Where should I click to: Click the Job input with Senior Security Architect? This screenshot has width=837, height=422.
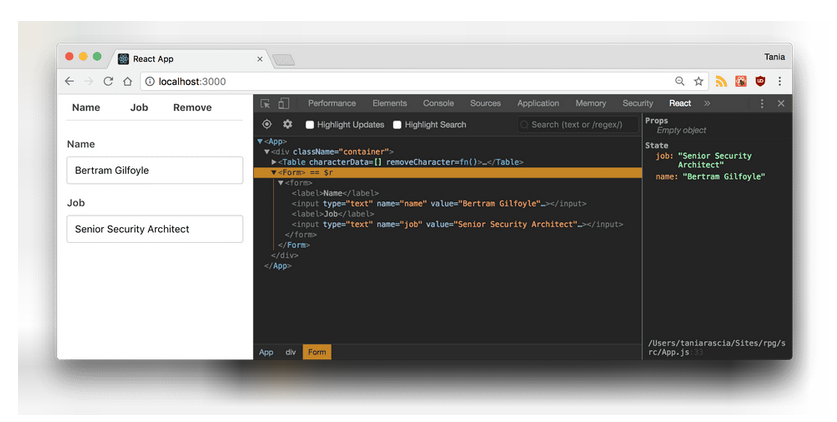[x=155, y=229]
